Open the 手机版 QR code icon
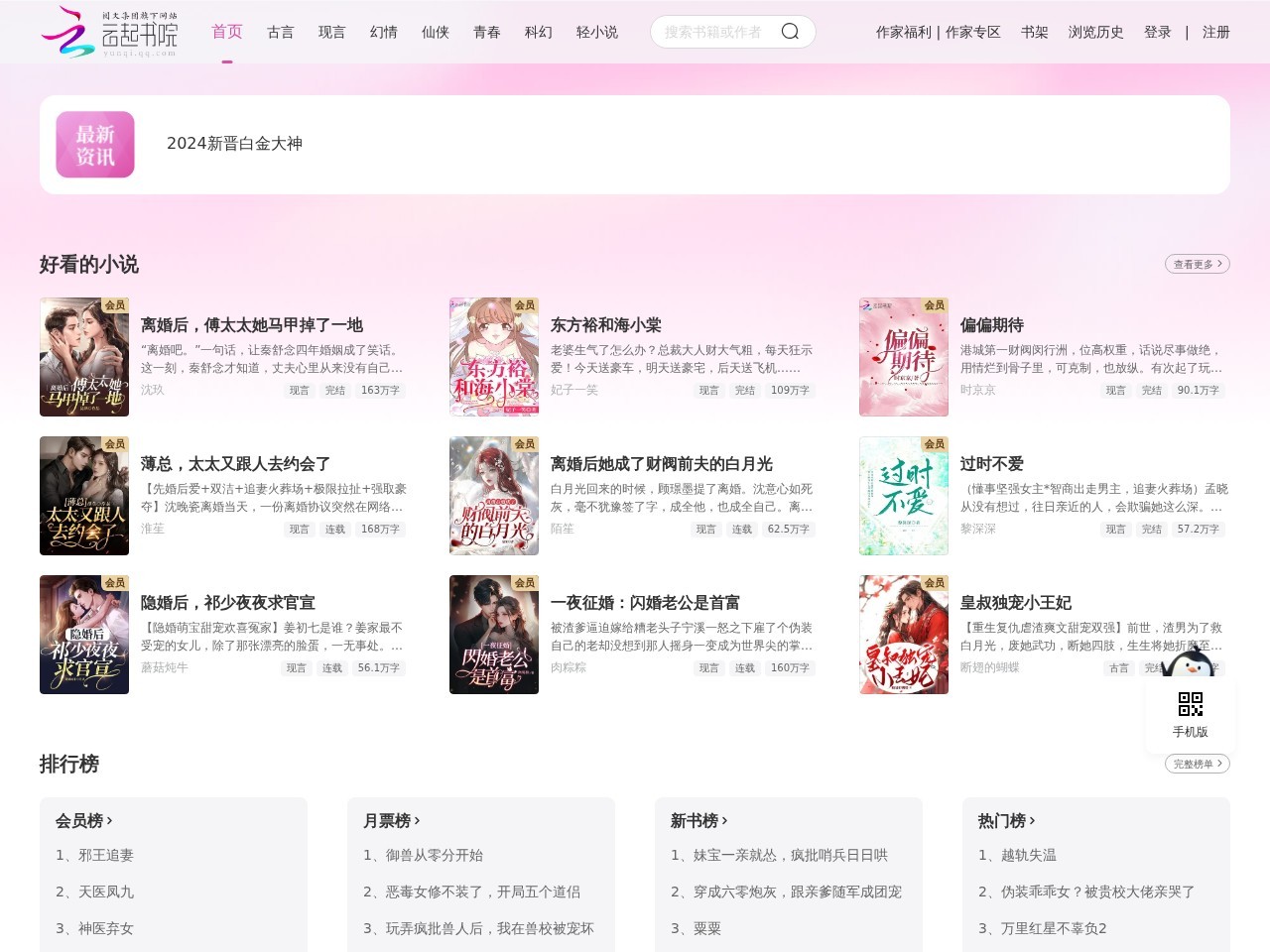This screenshot has width=1270, height=952. coord(1191,704)
